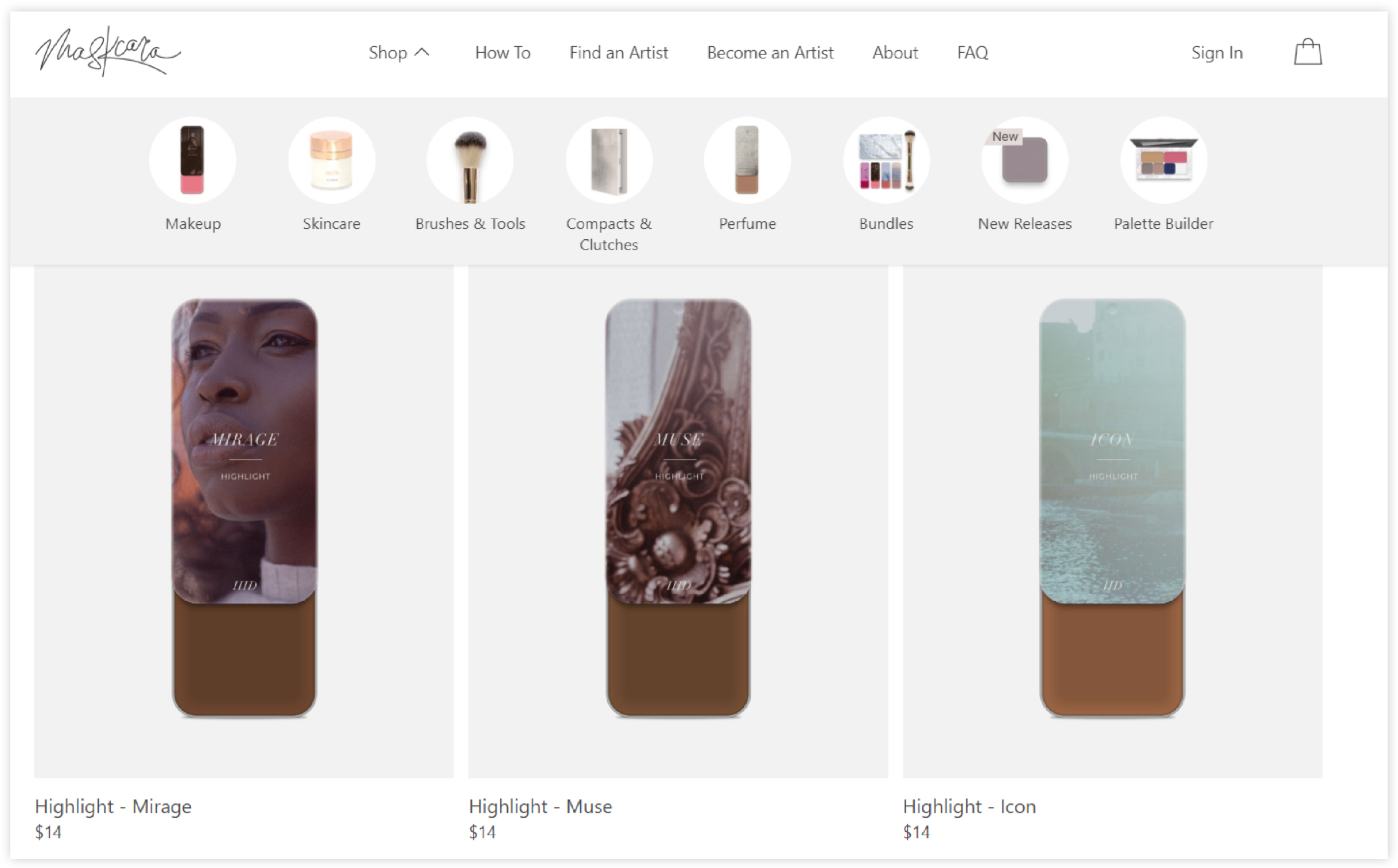Open the About page
The image size is (1398, 868).
(895, 53)
